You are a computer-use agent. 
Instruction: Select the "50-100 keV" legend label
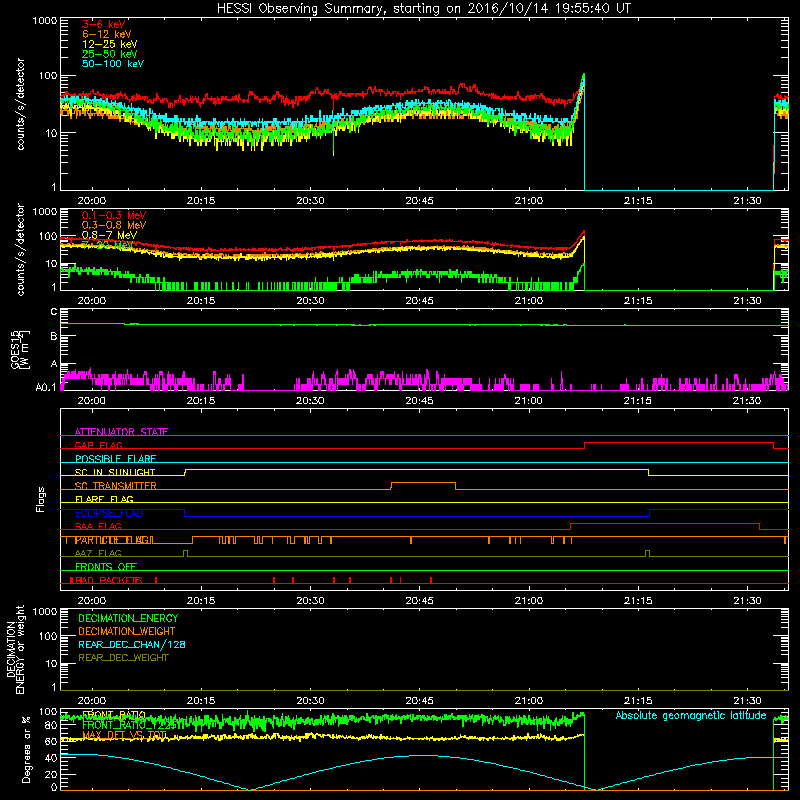[113, 64]
